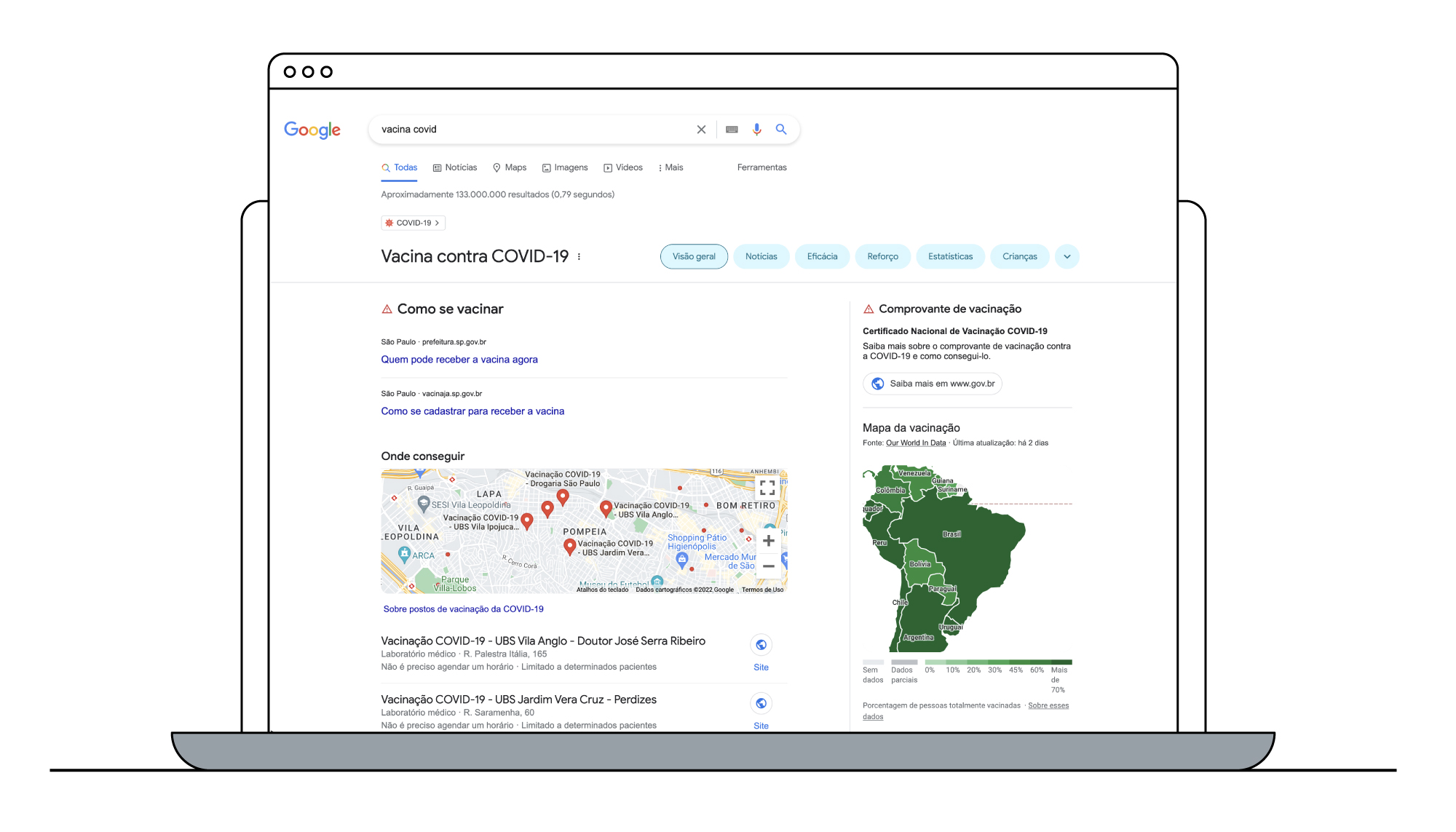Zoom out on the map

768,566
